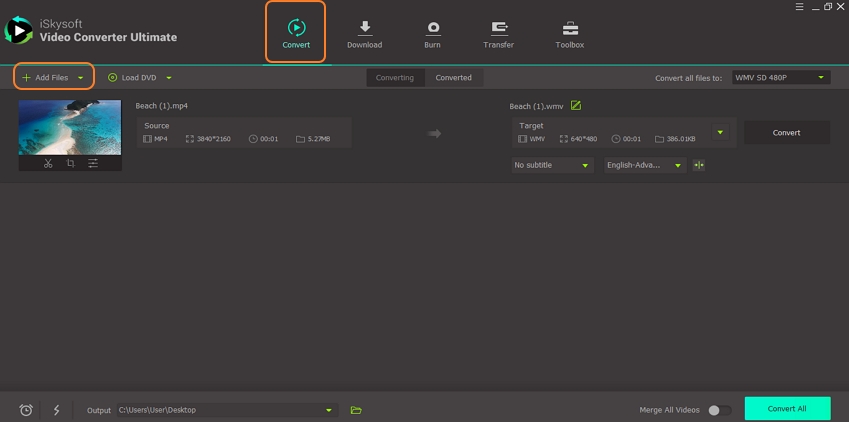Viewport: 849px width, 422px height.
Task: Open the scheduler alarm clock icon
Action: point(26,410)
